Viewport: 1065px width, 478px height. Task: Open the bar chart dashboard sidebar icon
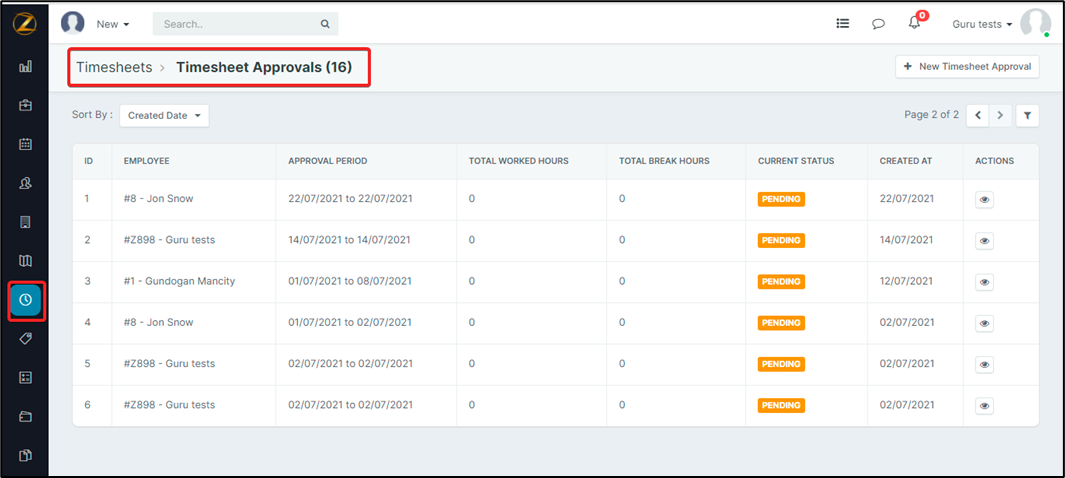[26, 67]
